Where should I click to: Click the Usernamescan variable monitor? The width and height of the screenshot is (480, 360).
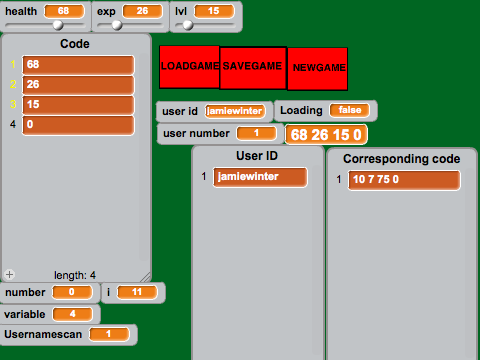[x=68, y=334]
